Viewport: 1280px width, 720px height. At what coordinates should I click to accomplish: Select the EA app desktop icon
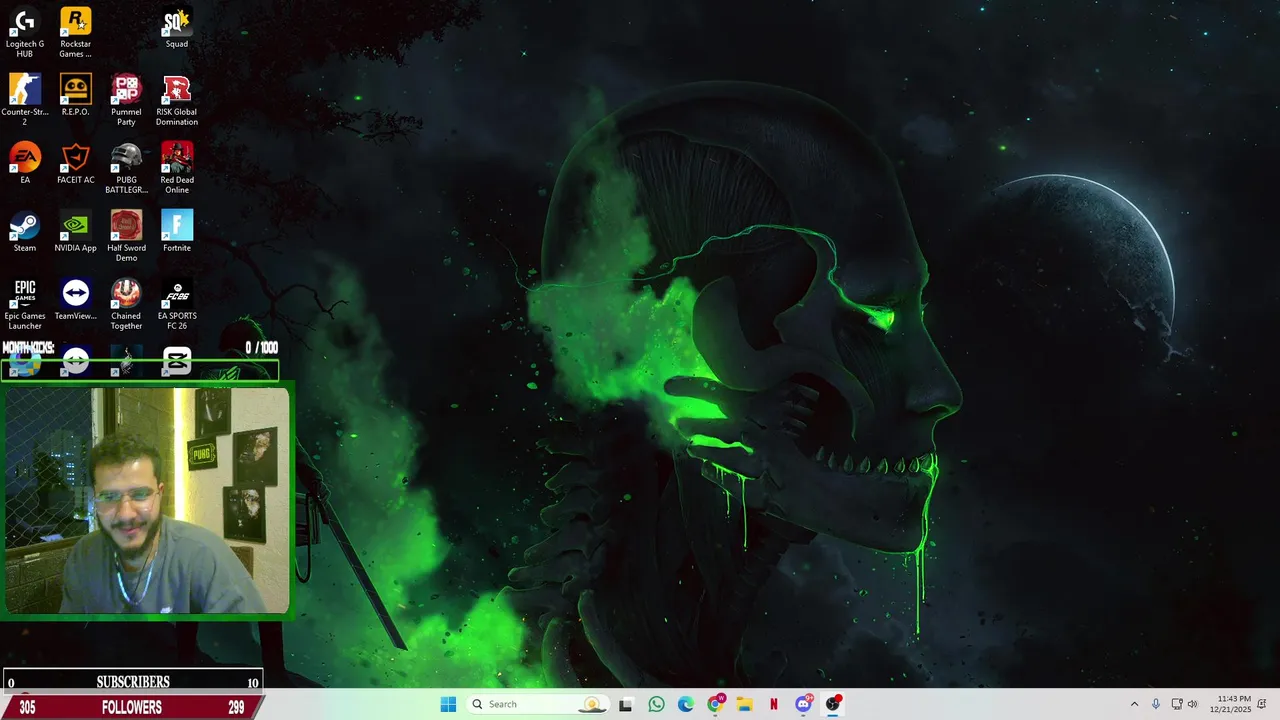point(25,163)
